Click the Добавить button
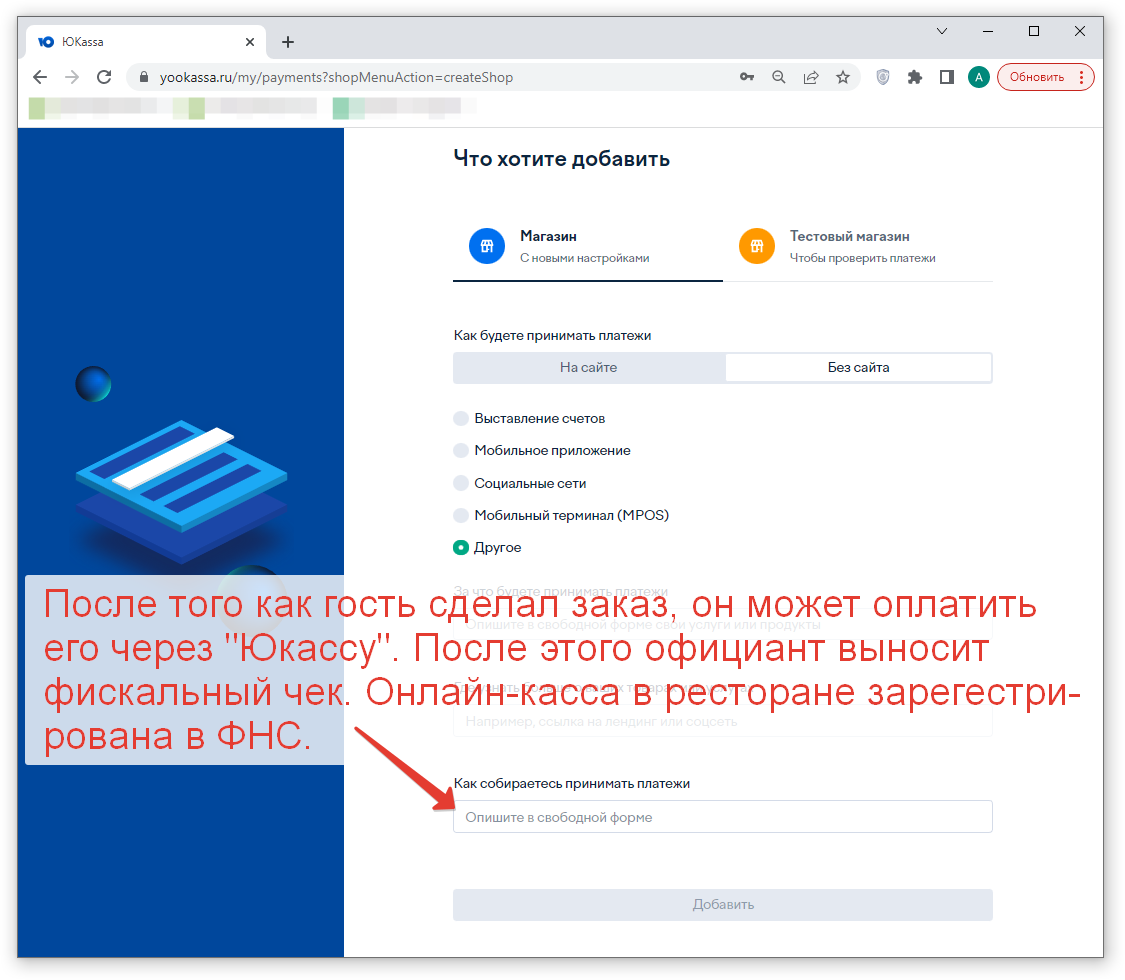 pyautogui.click(x=722, y=905)
